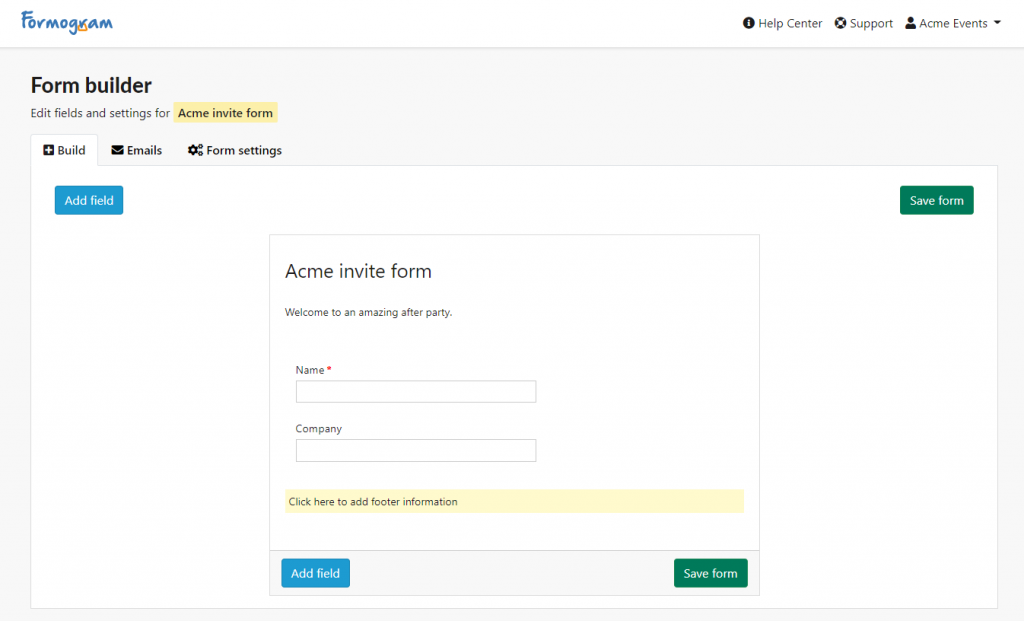Click the Acme invite form title in preview

coord(358,271)
